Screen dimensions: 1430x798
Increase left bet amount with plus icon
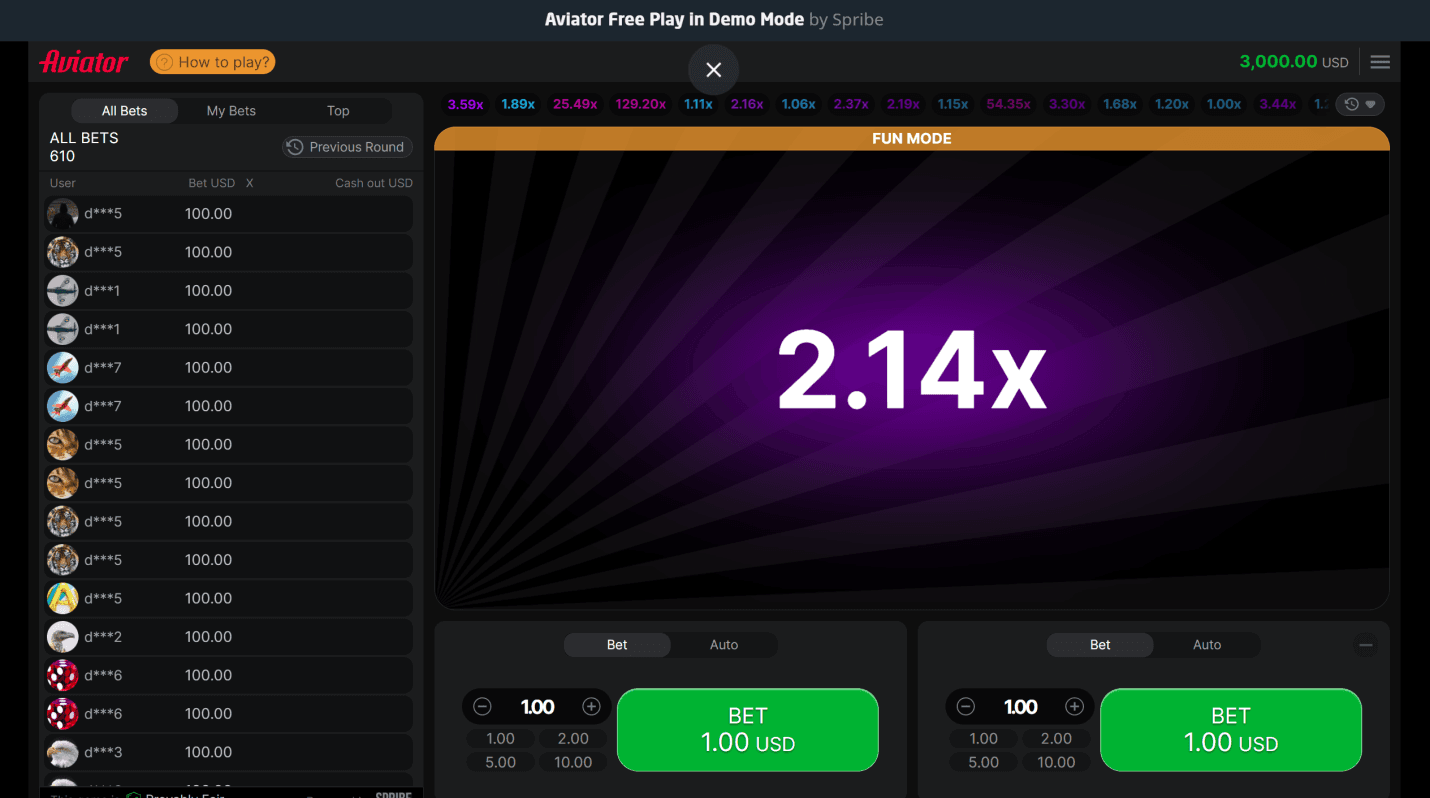(591, 707)
